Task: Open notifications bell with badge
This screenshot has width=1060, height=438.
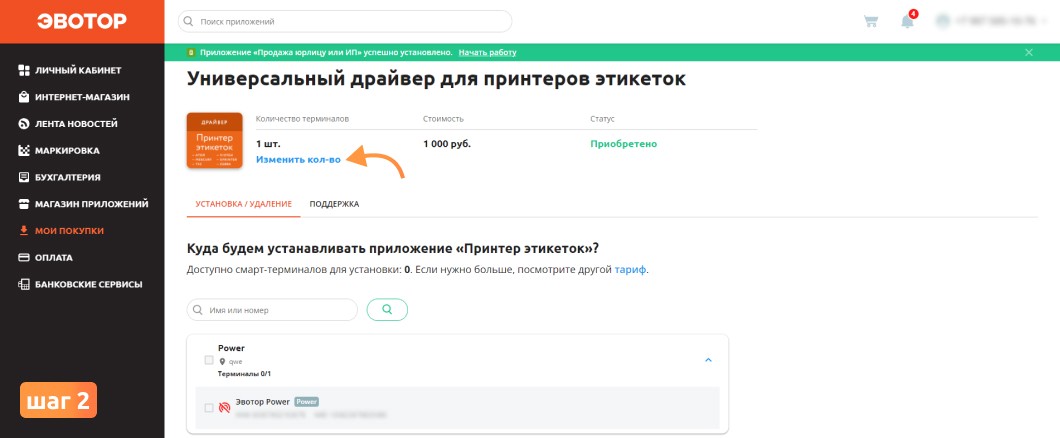Action: 908,21
